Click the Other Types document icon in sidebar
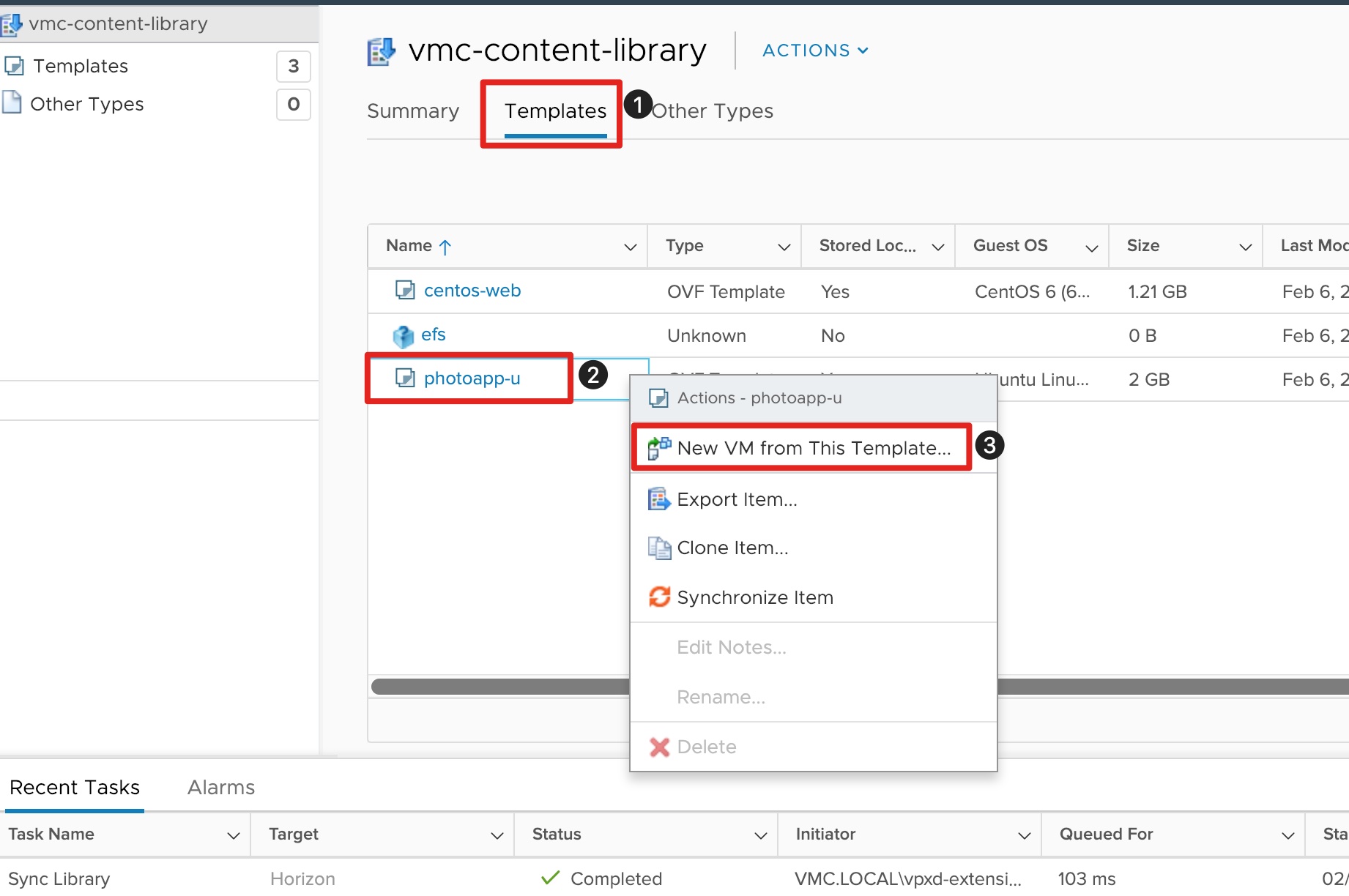This screenshot has width=1349, height=896. point(12,102)
